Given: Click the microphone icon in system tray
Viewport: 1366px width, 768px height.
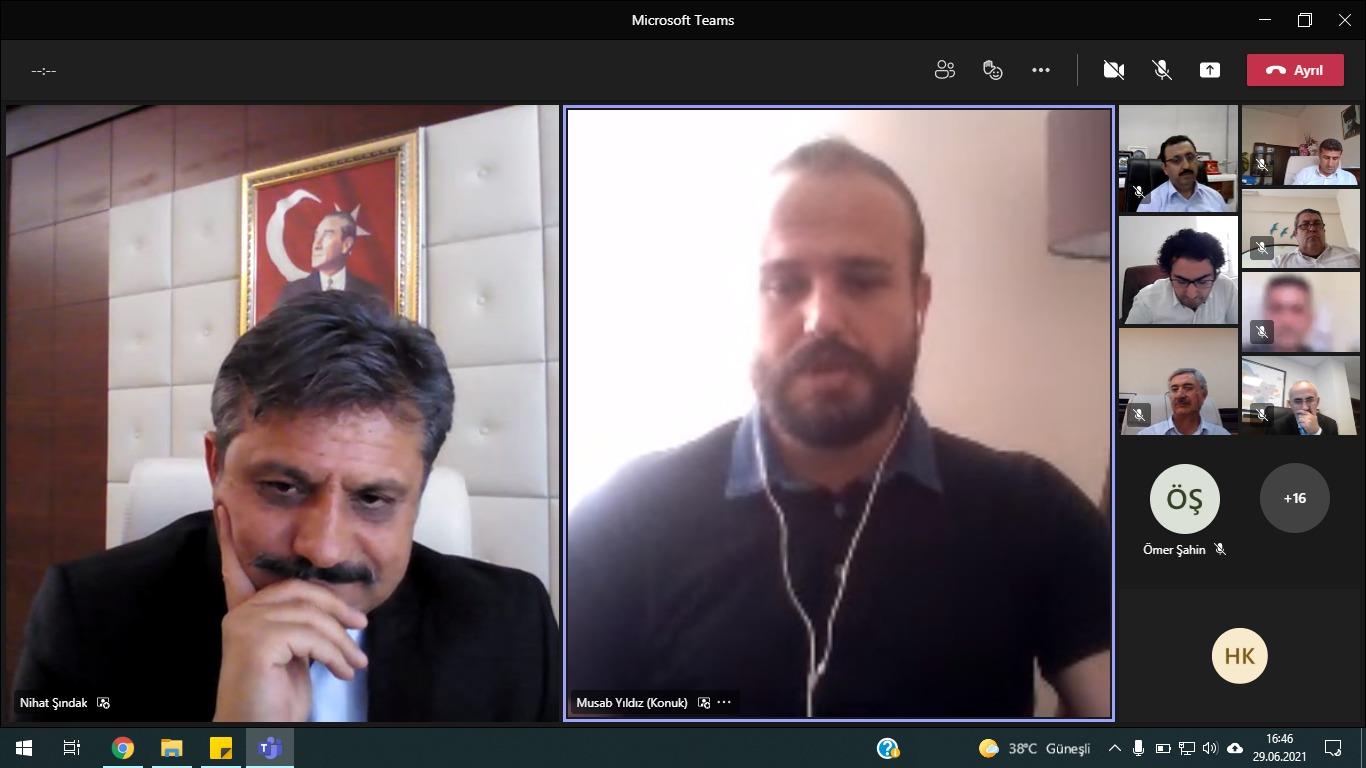Looking at the screenshot, I should pyautogui.click(x=1138, y=748).
